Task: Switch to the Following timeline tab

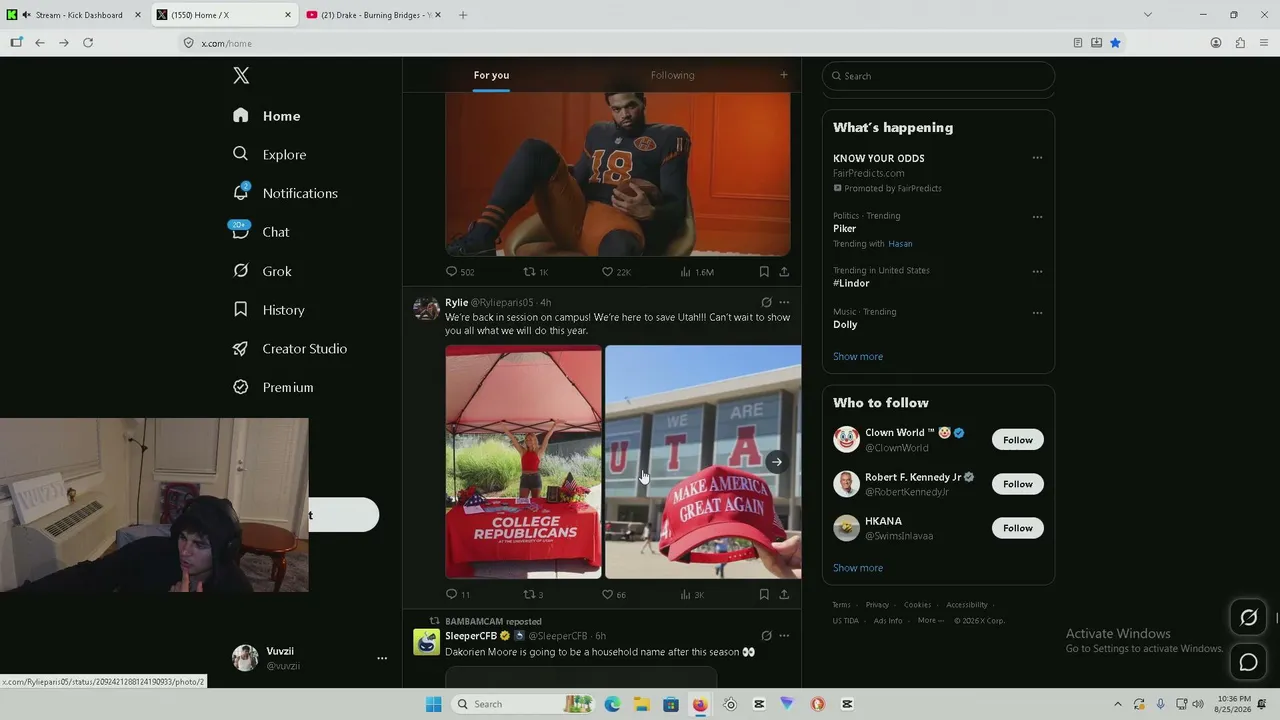Action: point(672,75)
